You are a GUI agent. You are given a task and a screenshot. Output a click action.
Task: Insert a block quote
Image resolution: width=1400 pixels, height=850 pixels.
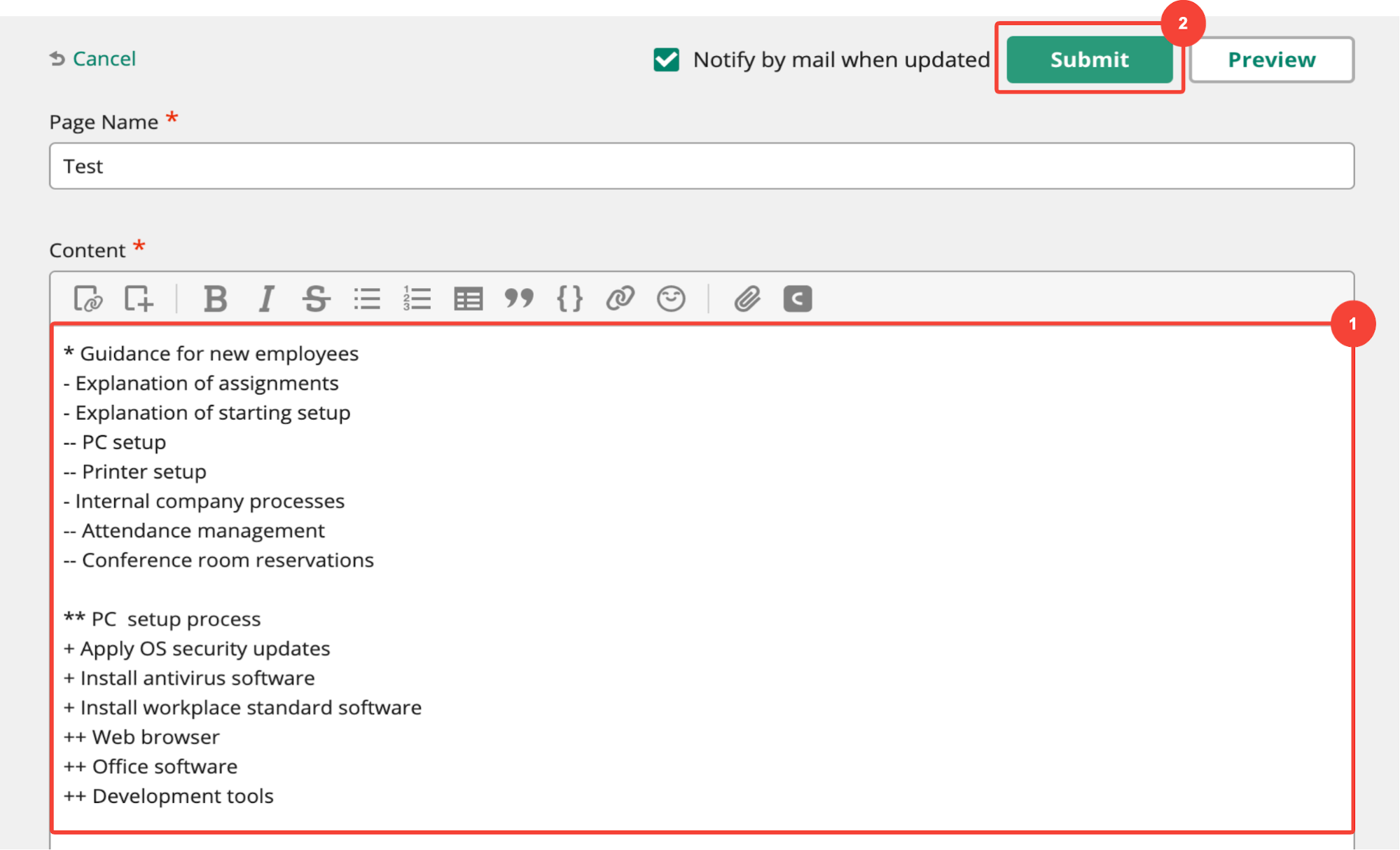tap(519, 299)
